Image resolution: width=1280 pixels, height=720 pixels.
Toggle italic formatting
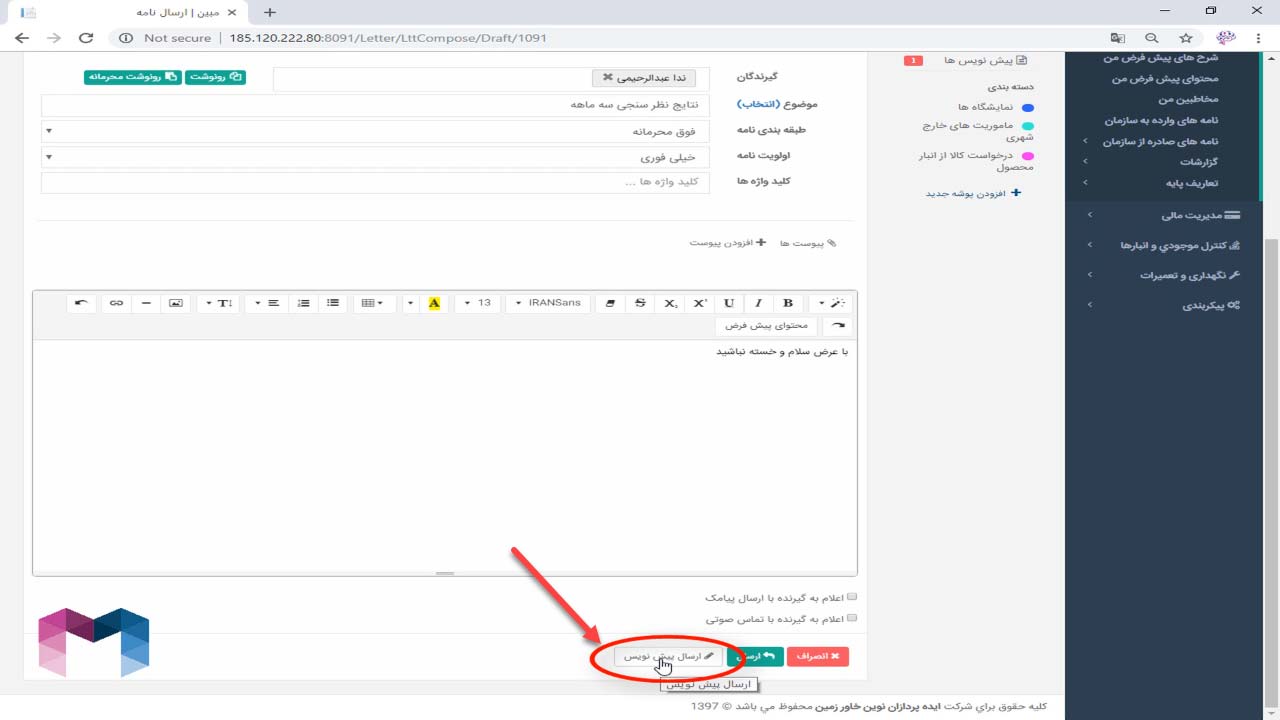click(758, 303)
